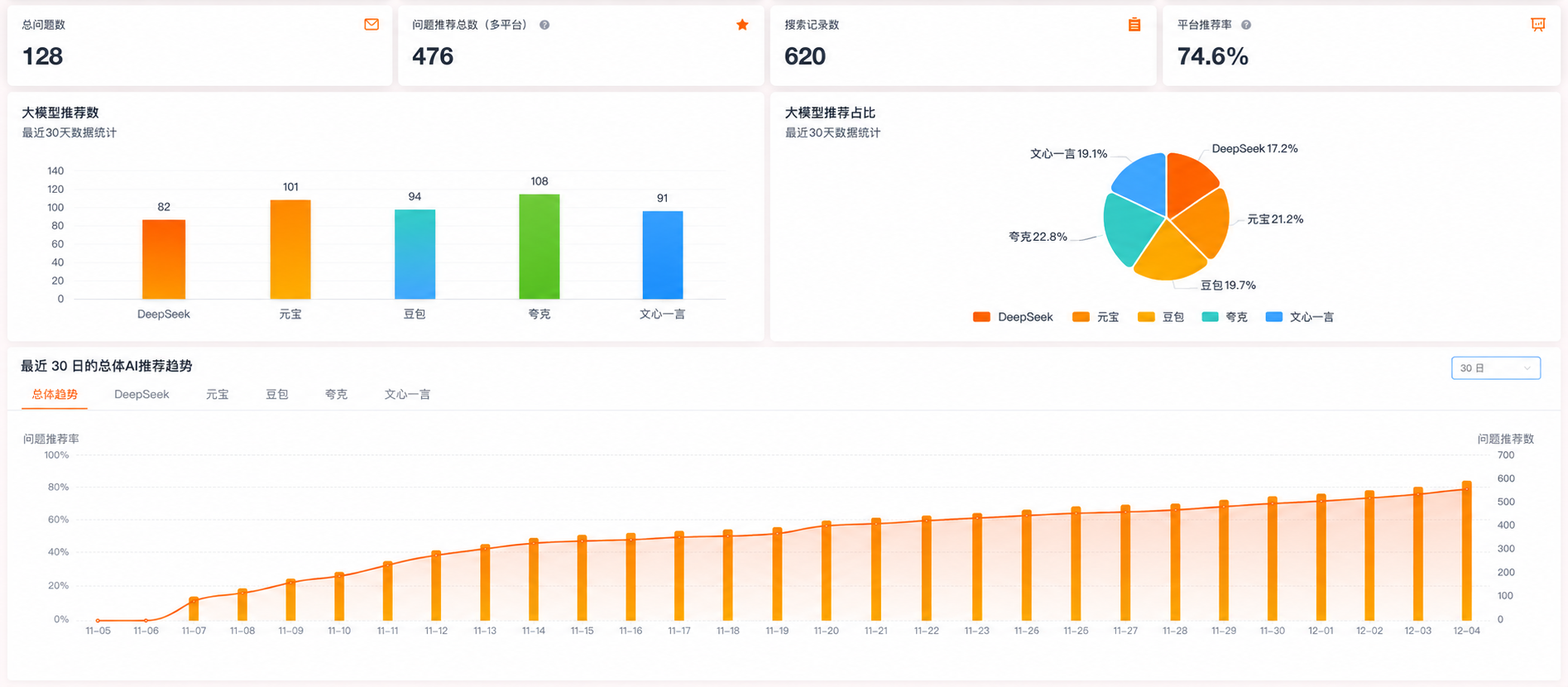
Task: Click the star icon on 问题推荐总数 card
Action: (x=742, y=25)
